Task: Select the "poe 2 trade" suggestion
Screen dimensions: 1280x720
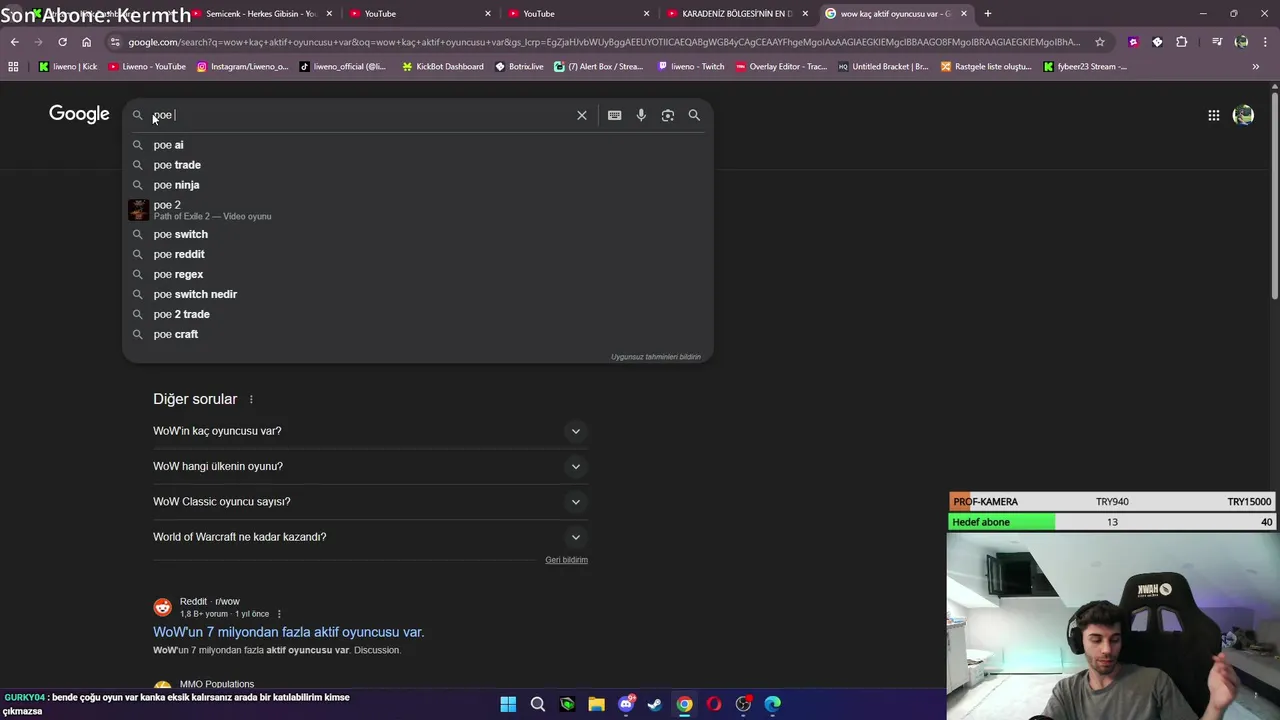Action: [418, 314]
